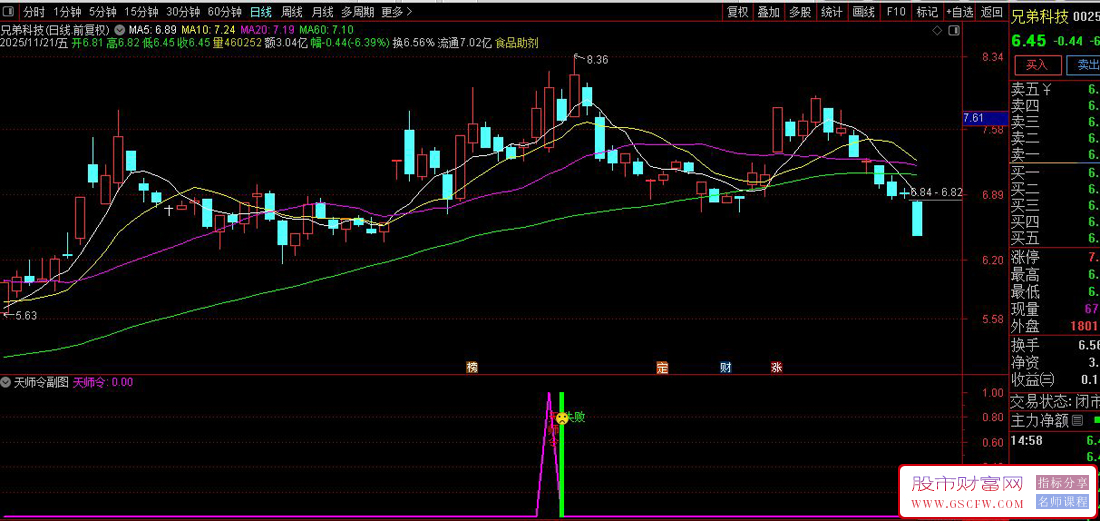Select the 30分钟 period tab

click(182, 12)
